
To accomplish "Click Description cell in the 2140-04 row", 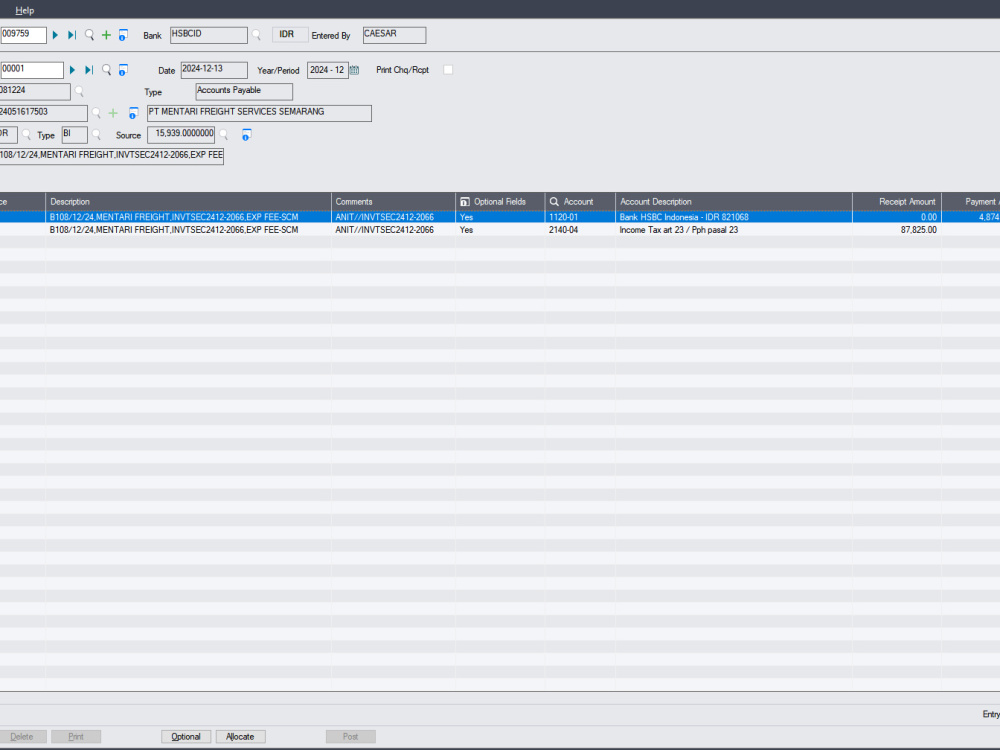I will (188, 230).
